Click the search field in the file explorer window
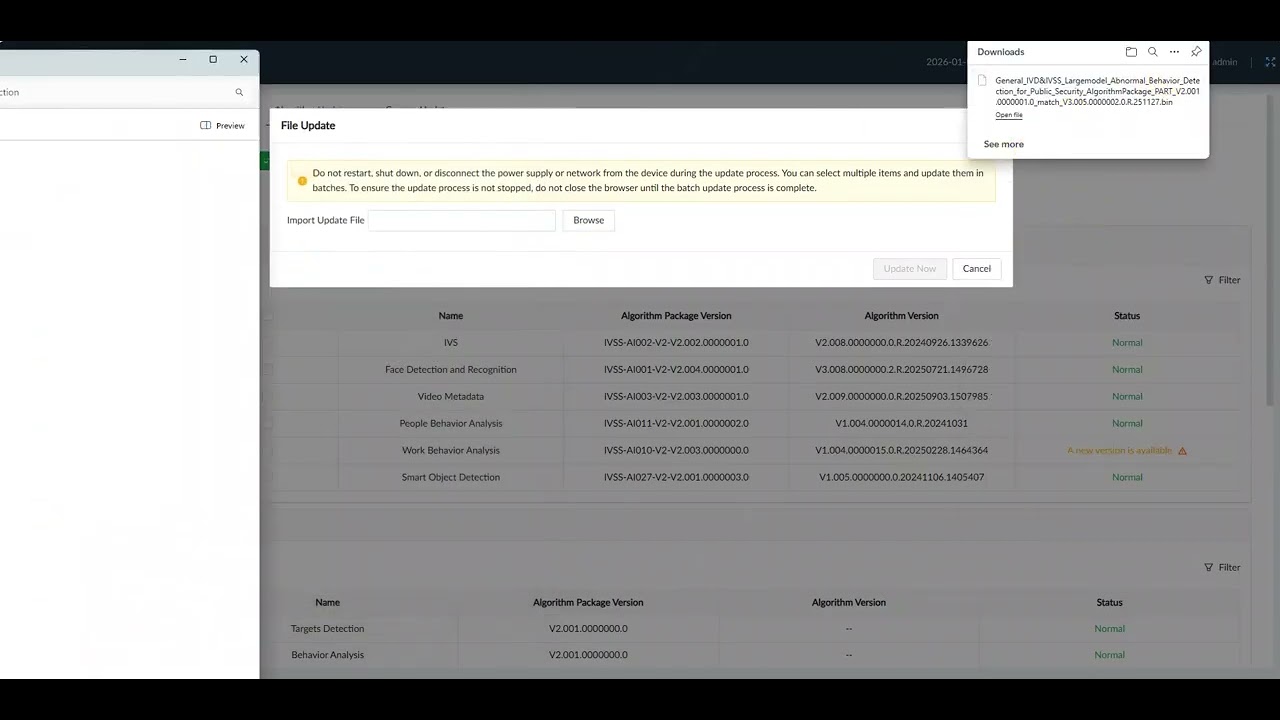Screen dimensions: 1280x720 pyautogui.click(x=124, y=92)
